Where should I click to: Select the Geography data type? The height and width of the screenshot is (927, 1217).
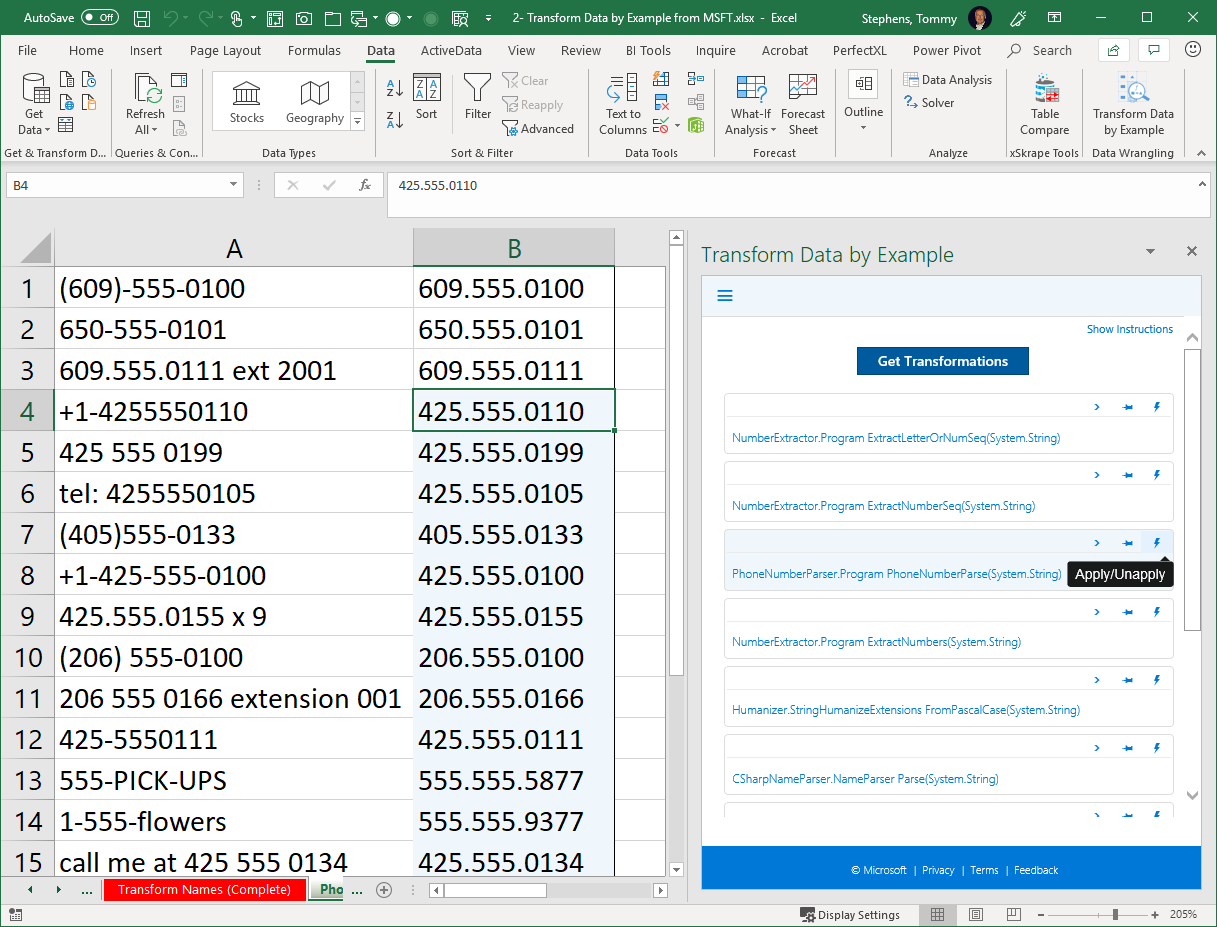coord(315,103)
